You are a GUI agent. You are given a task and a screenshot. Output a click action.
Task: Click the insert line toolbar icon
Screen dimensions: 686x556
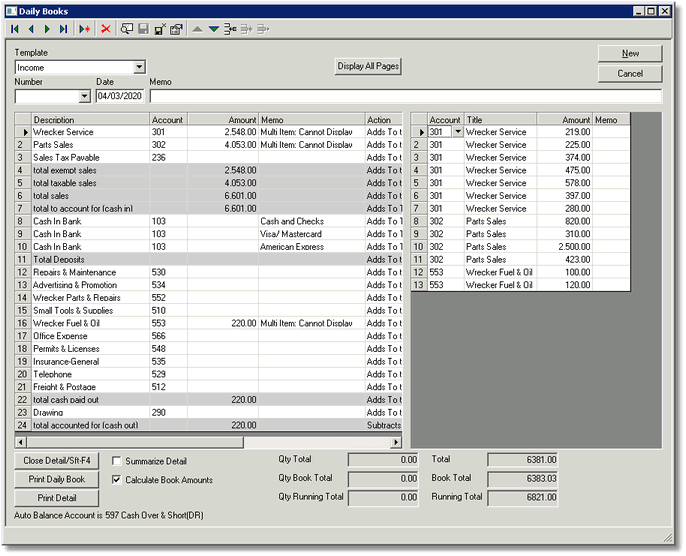pos(230,29)
